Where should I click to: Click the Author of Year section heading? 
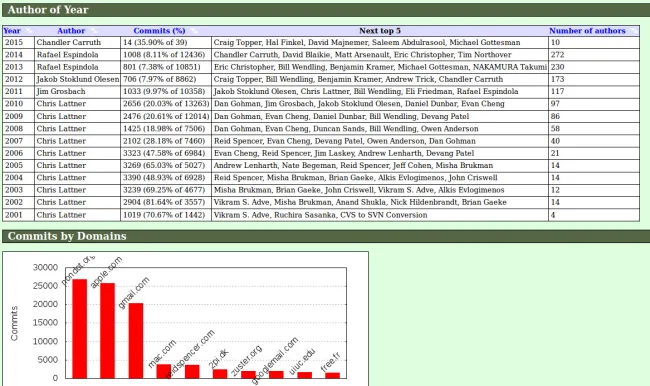(48, 10)
